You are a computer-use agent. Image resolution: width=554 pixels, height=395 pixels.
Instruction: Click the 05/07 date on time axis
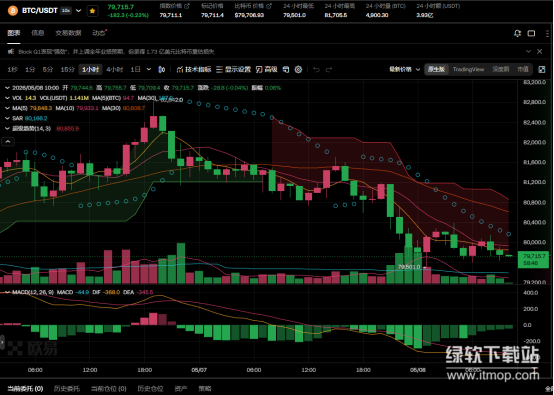click(199, 370)
